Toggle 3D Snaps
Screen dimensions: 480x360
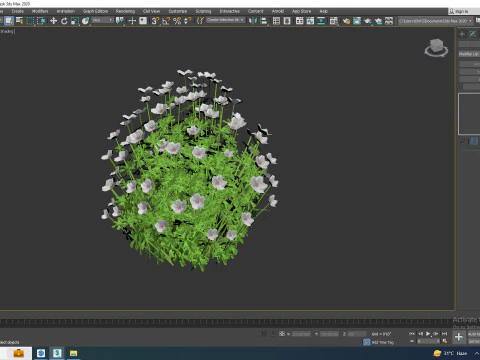tap(155, 21)
